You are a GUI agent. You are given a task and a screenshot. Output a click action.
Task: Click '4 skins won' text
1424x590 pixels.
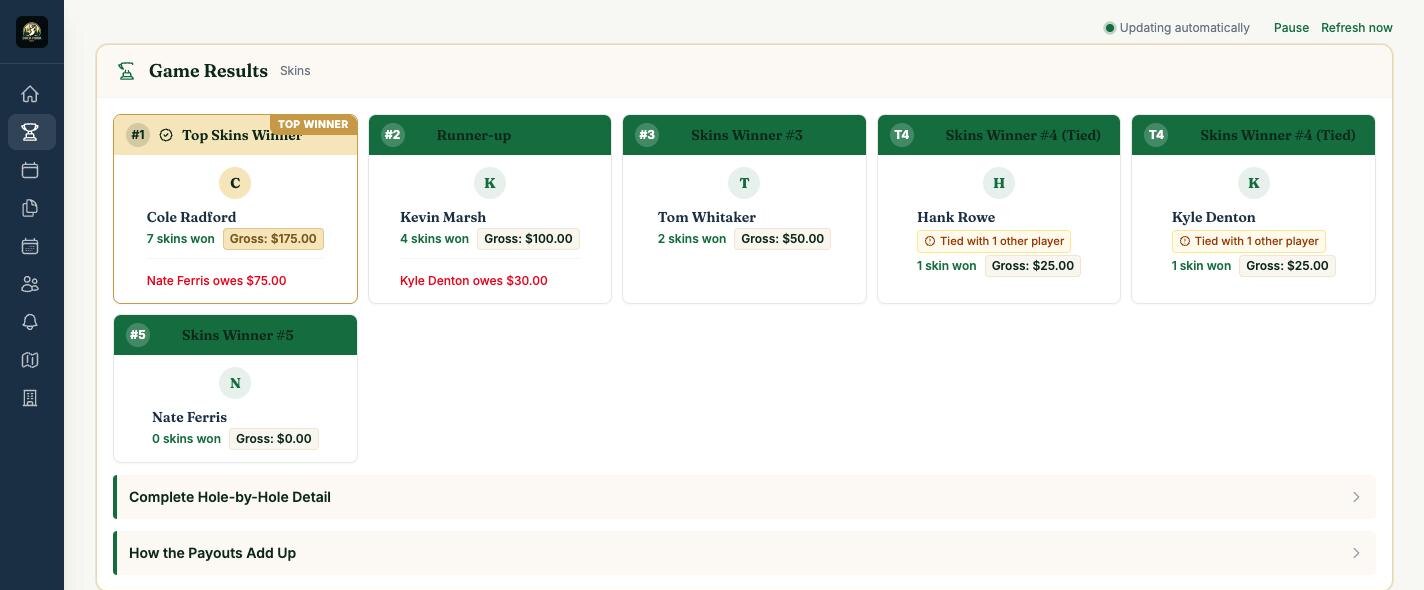pos(434,239)
